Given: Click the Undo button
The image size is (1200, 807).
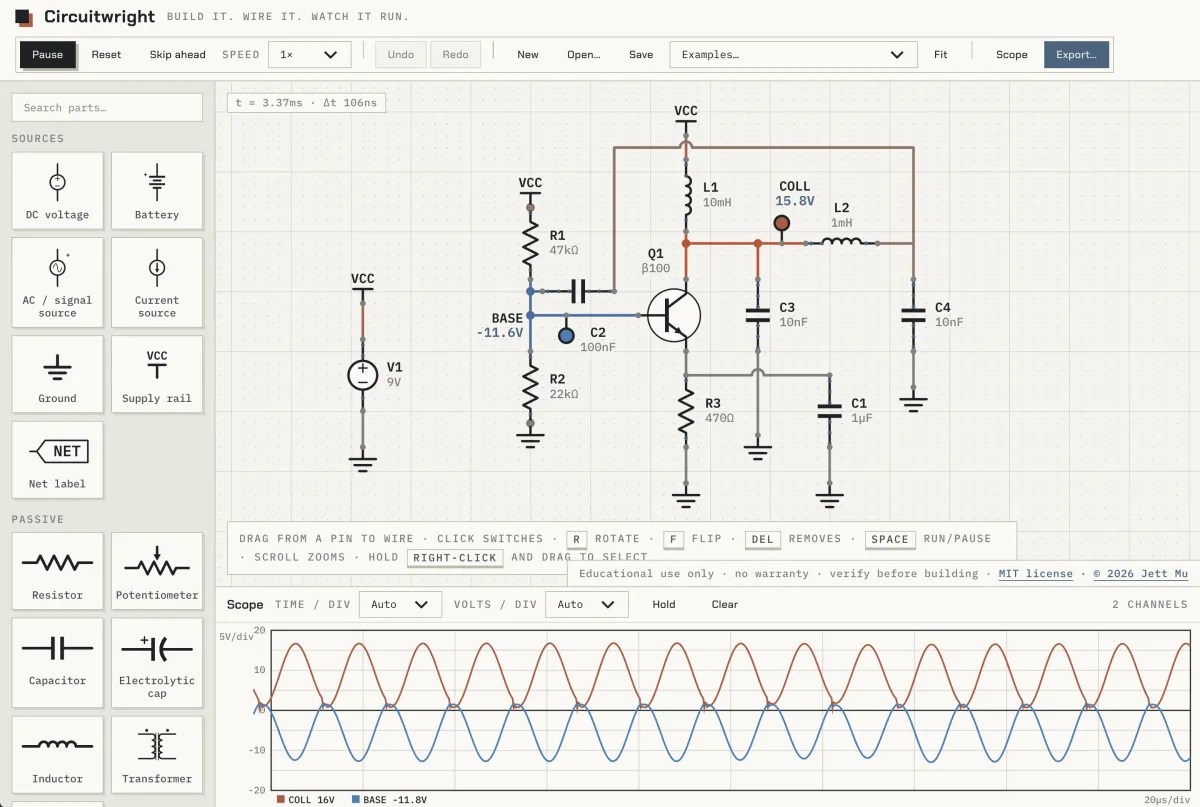Looking at the screenshot, I should pyautogui.click(x=401, y=54).
